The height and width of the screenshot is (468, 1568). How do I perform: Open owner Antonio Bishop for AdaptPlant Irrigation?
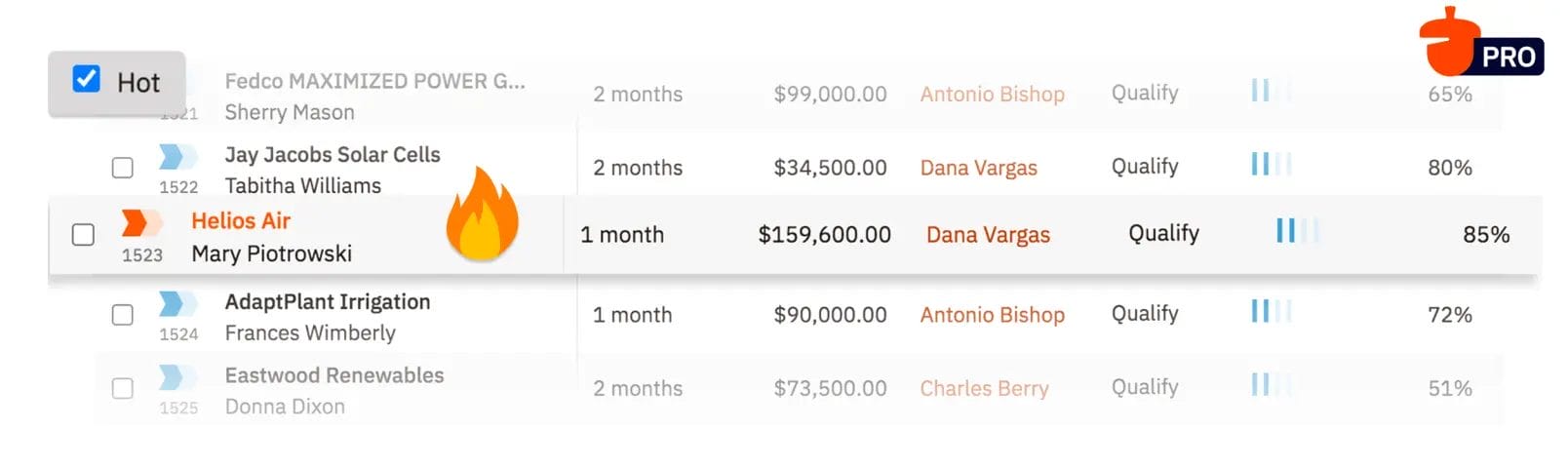(x=992, y=315)
